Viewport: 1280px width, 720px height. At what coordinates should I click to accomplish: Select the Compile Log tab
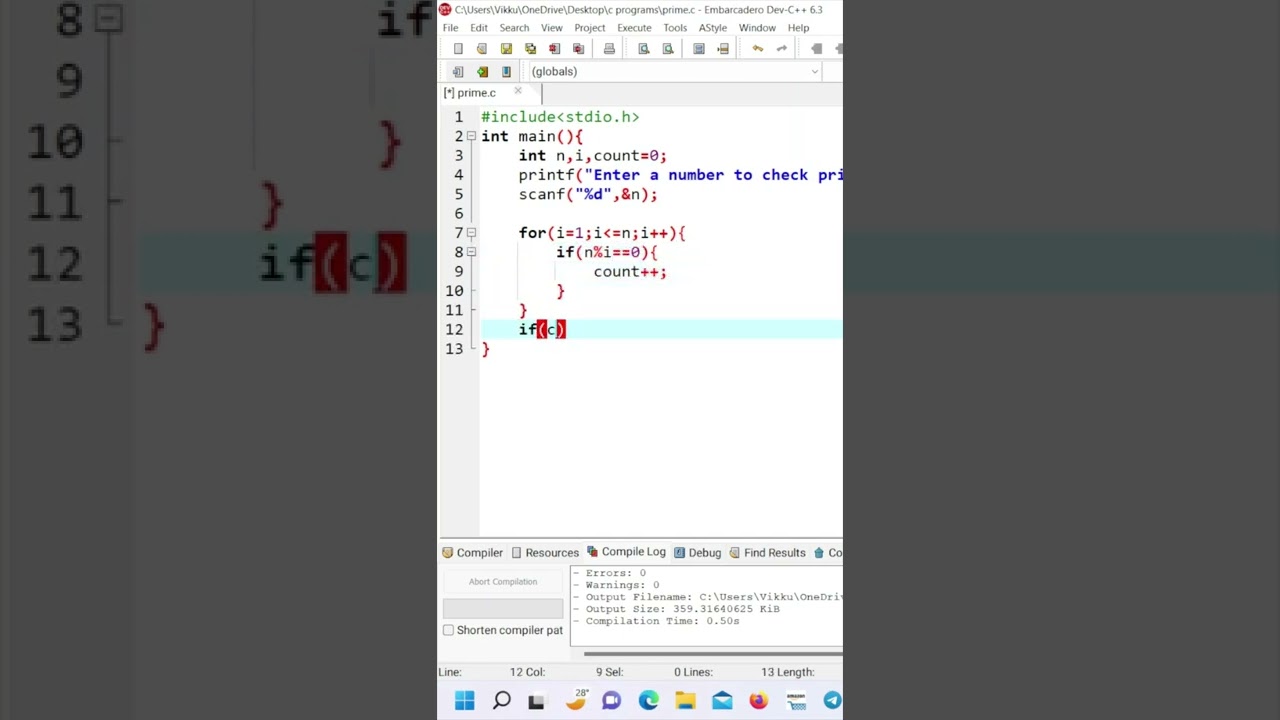(626, 552)
